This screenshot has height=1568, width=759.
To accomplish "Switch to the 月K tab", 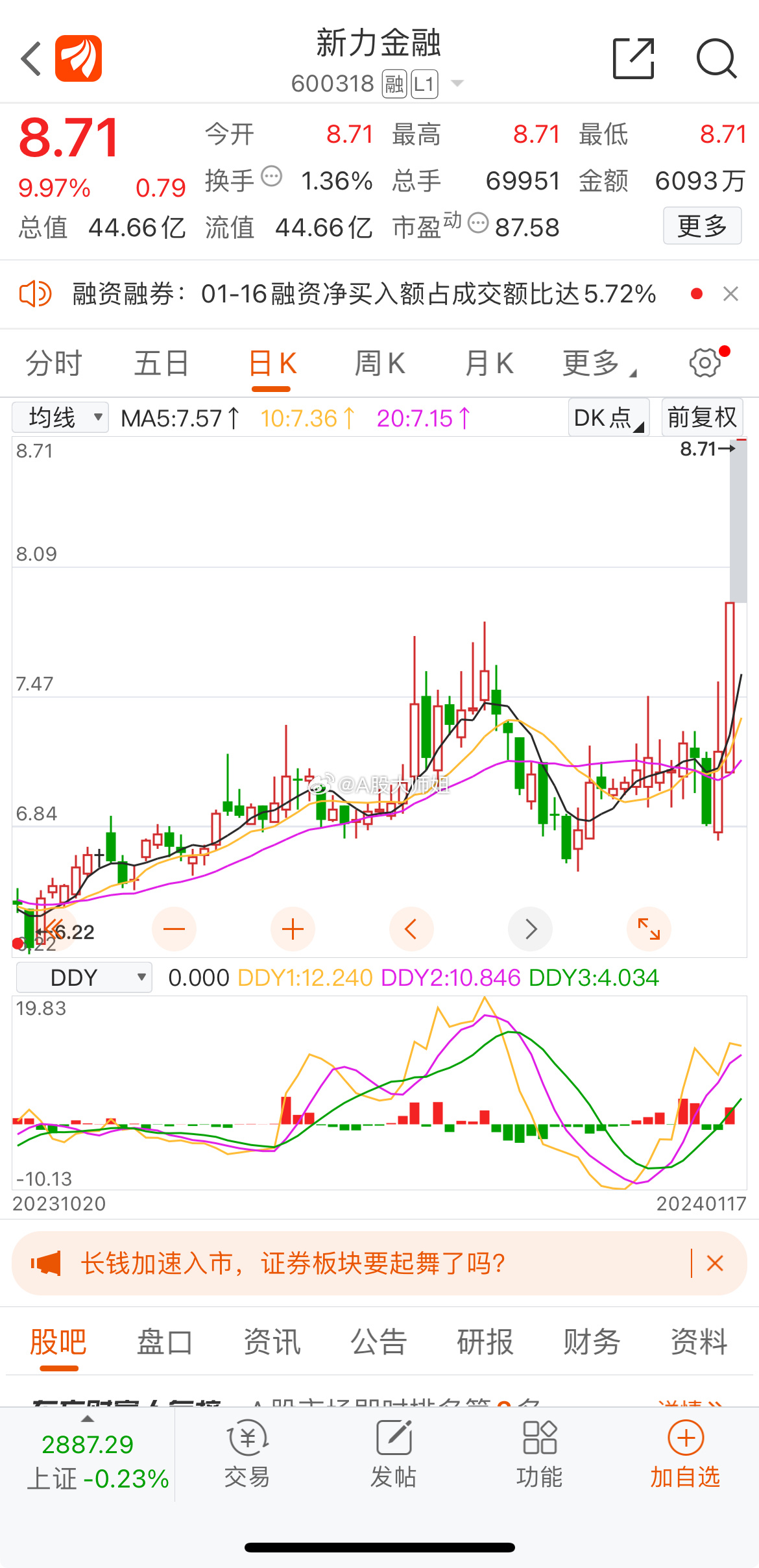I will click(x=489, y=363).
